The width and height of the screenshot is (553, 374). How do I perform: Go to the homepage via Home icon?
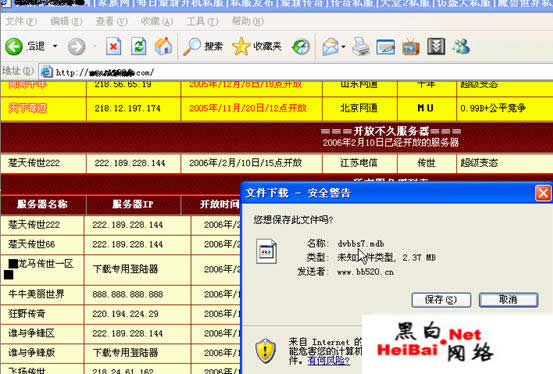pyautogui.click(x=163, y=46)
